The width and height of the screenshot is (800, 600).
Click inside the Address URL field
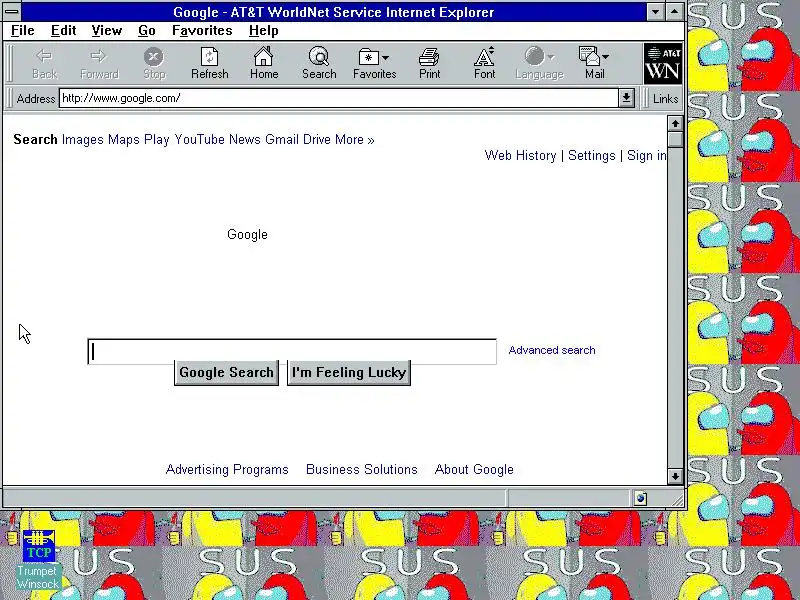(x=339, y=98)
